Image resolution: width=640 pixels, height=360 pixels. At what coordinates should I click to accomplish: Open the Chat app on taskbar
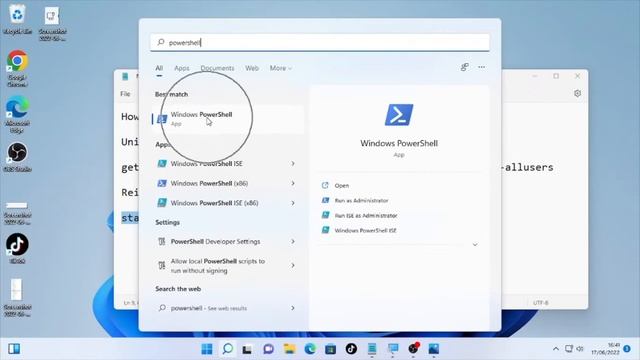[268, 349]
